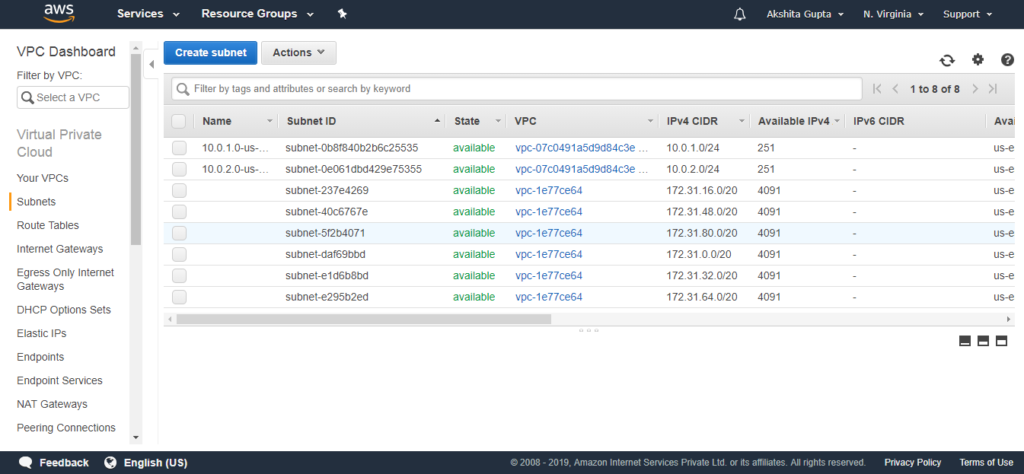This screenshot has height=474, width=1024.
Task: Select the checkbox for subnet-237e4269
Action: click(179, 191)
